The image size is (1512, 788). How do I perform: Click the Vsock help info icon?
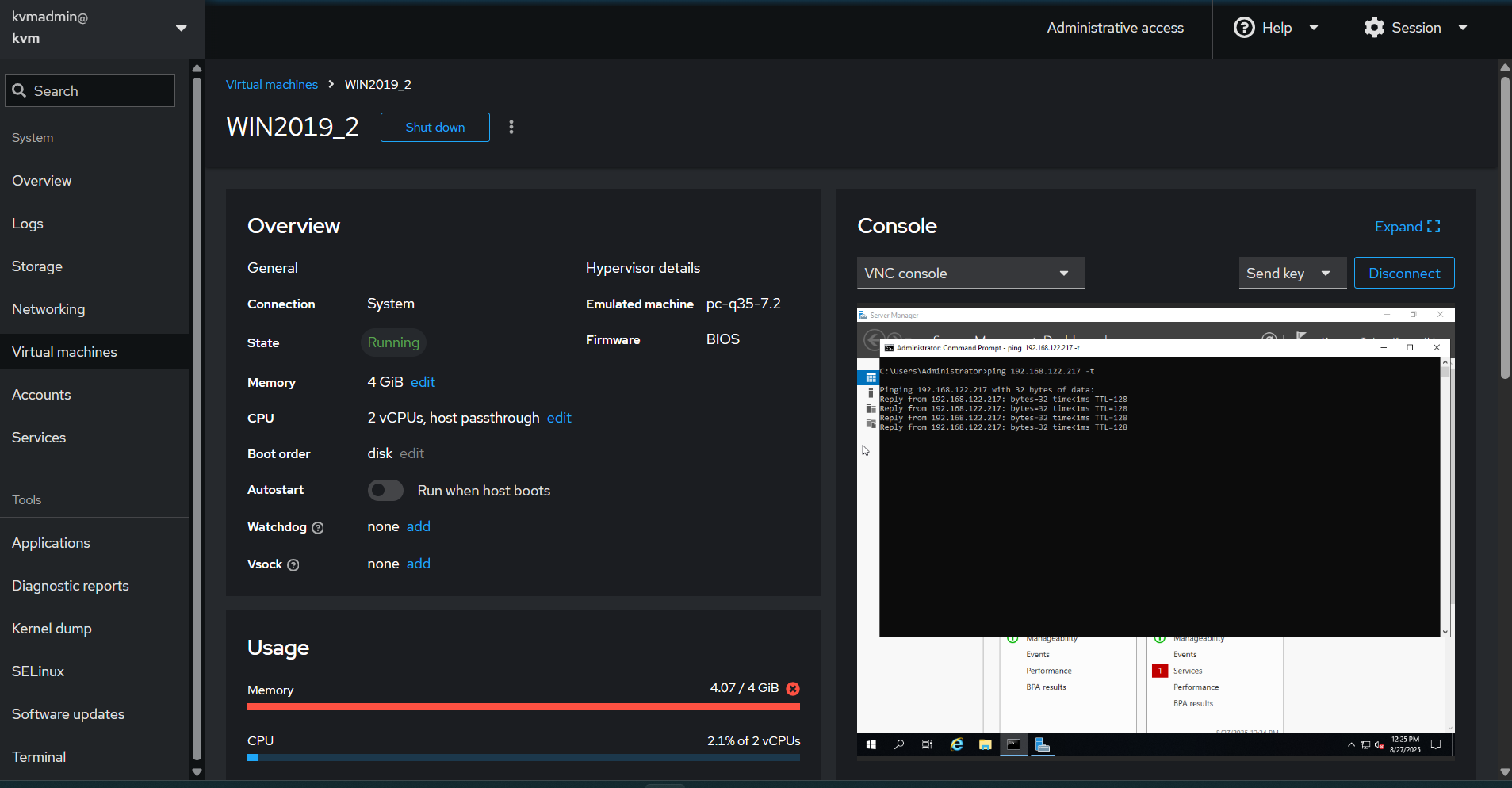click(293, 565)
